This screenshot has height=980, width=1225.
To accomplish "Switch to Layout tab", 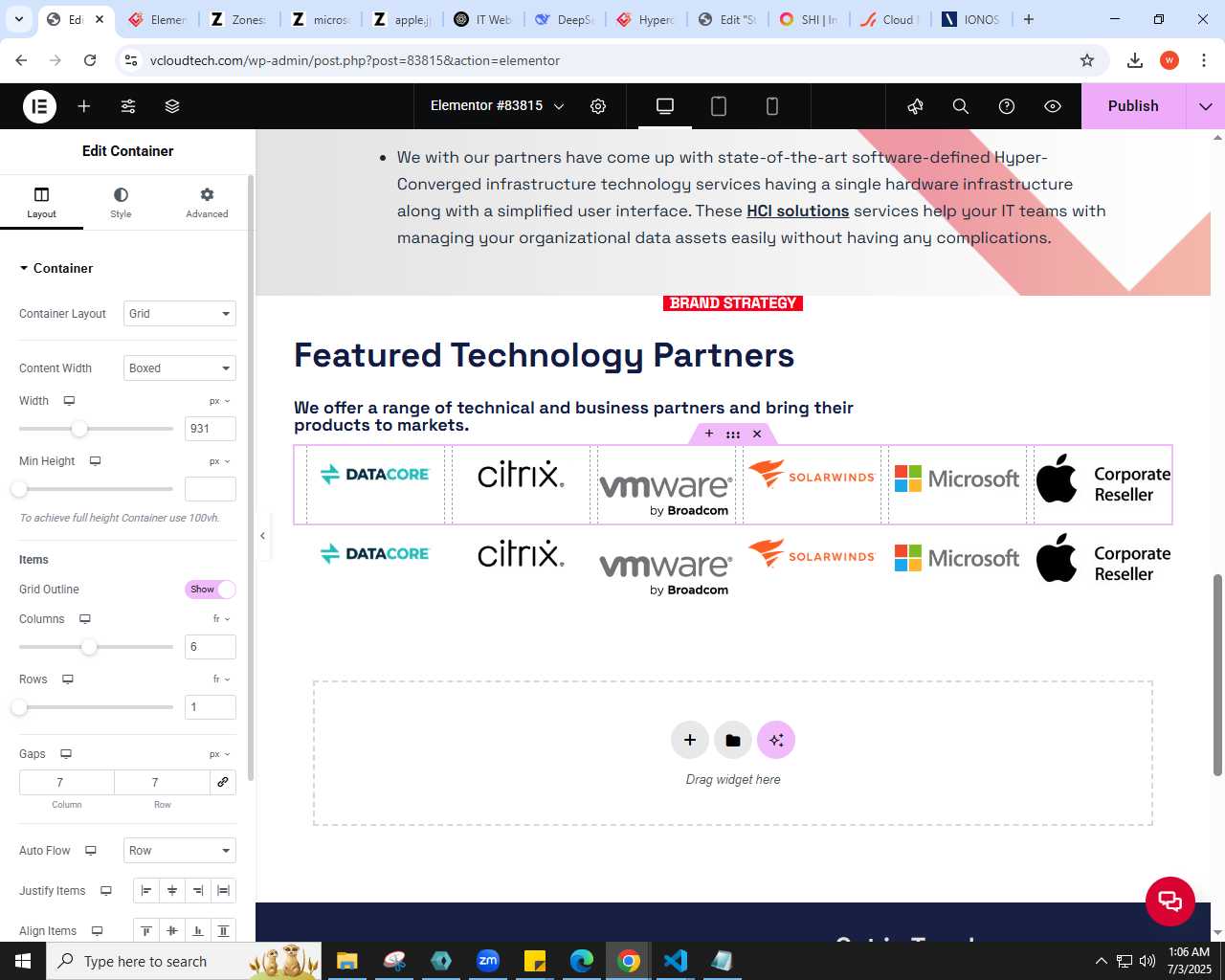I will point(41,203).
